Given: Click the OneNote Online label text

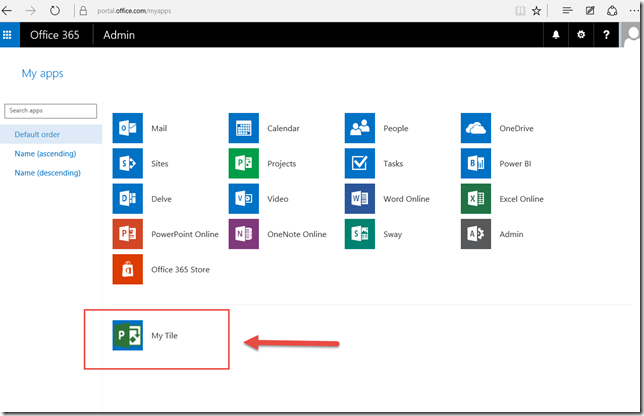Looking at the screenshot, I should pyautogui.click(x=297, y=234).
